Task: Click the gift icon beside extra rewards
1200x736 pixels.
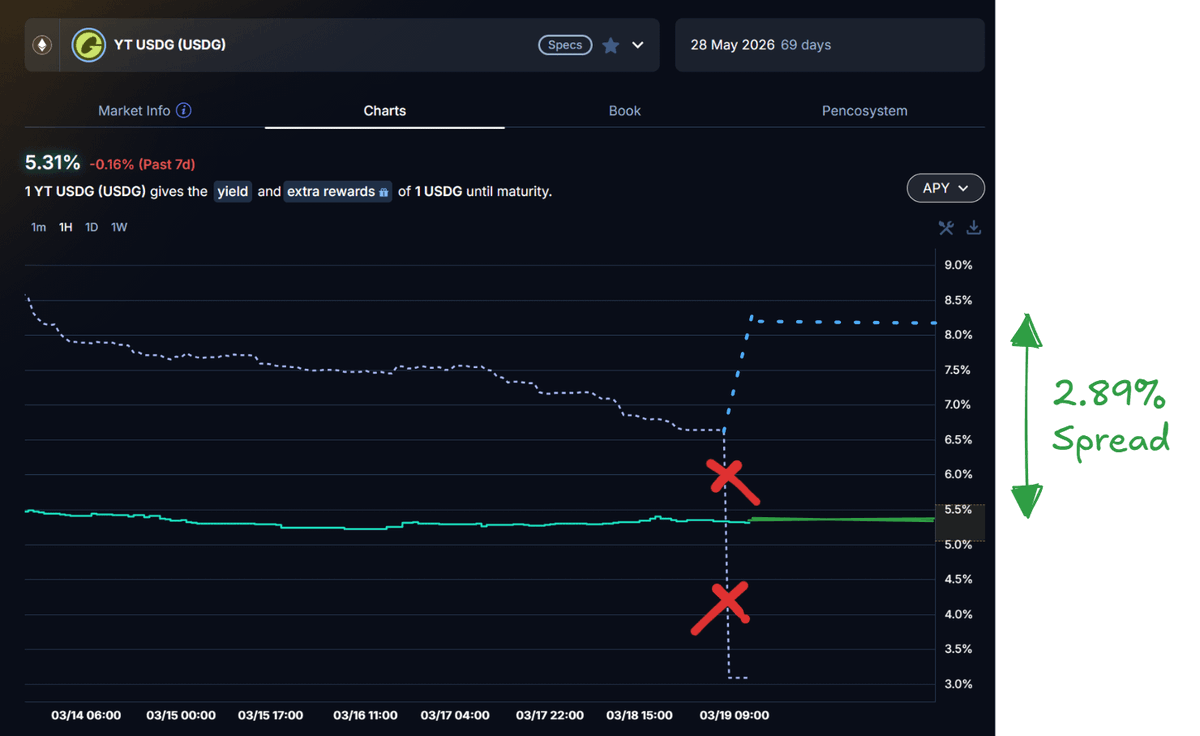Action: [x=384, y=192]
